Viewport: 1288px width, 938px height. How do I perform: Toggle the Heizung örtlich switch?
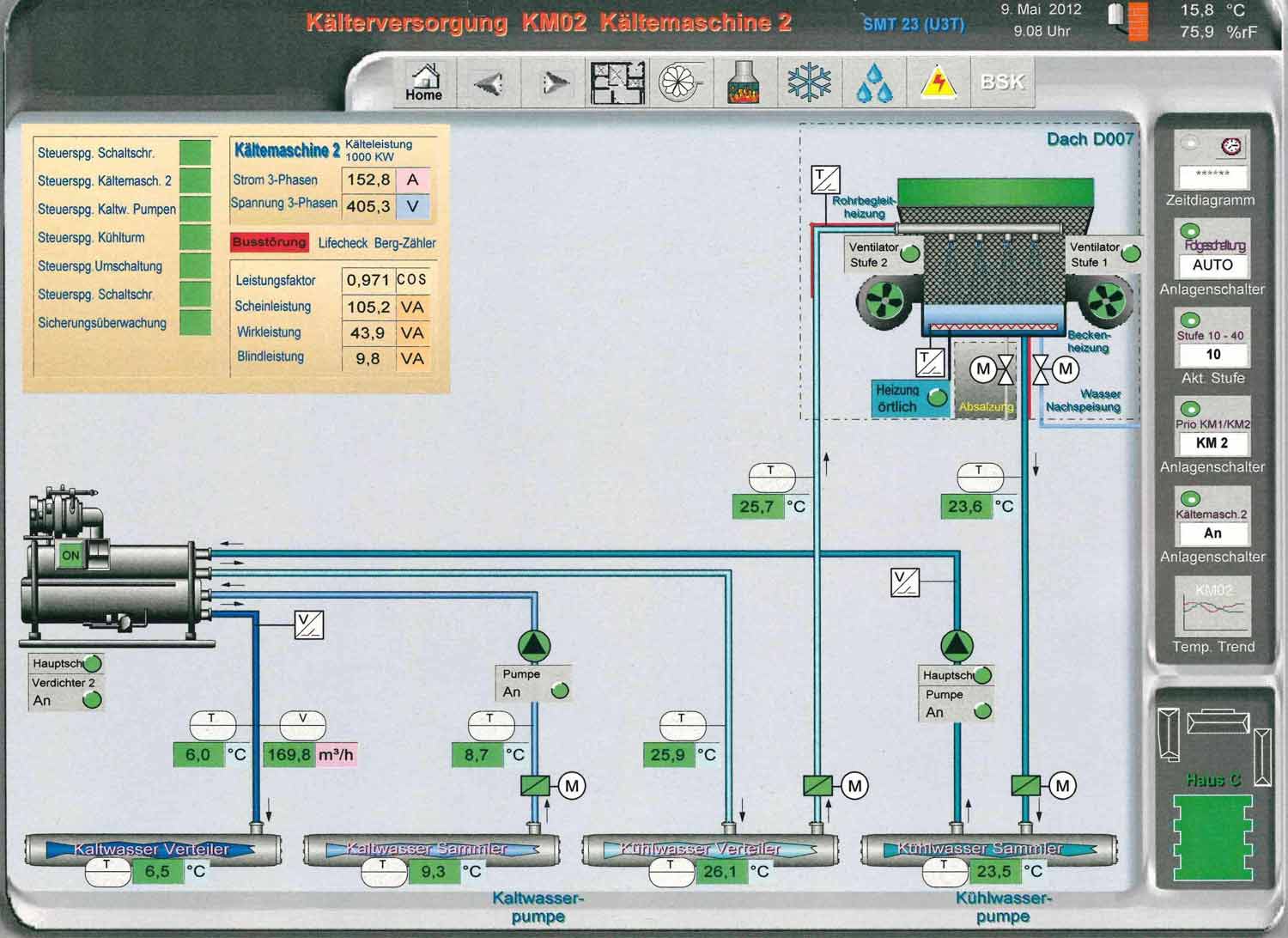tap(938, 398)
